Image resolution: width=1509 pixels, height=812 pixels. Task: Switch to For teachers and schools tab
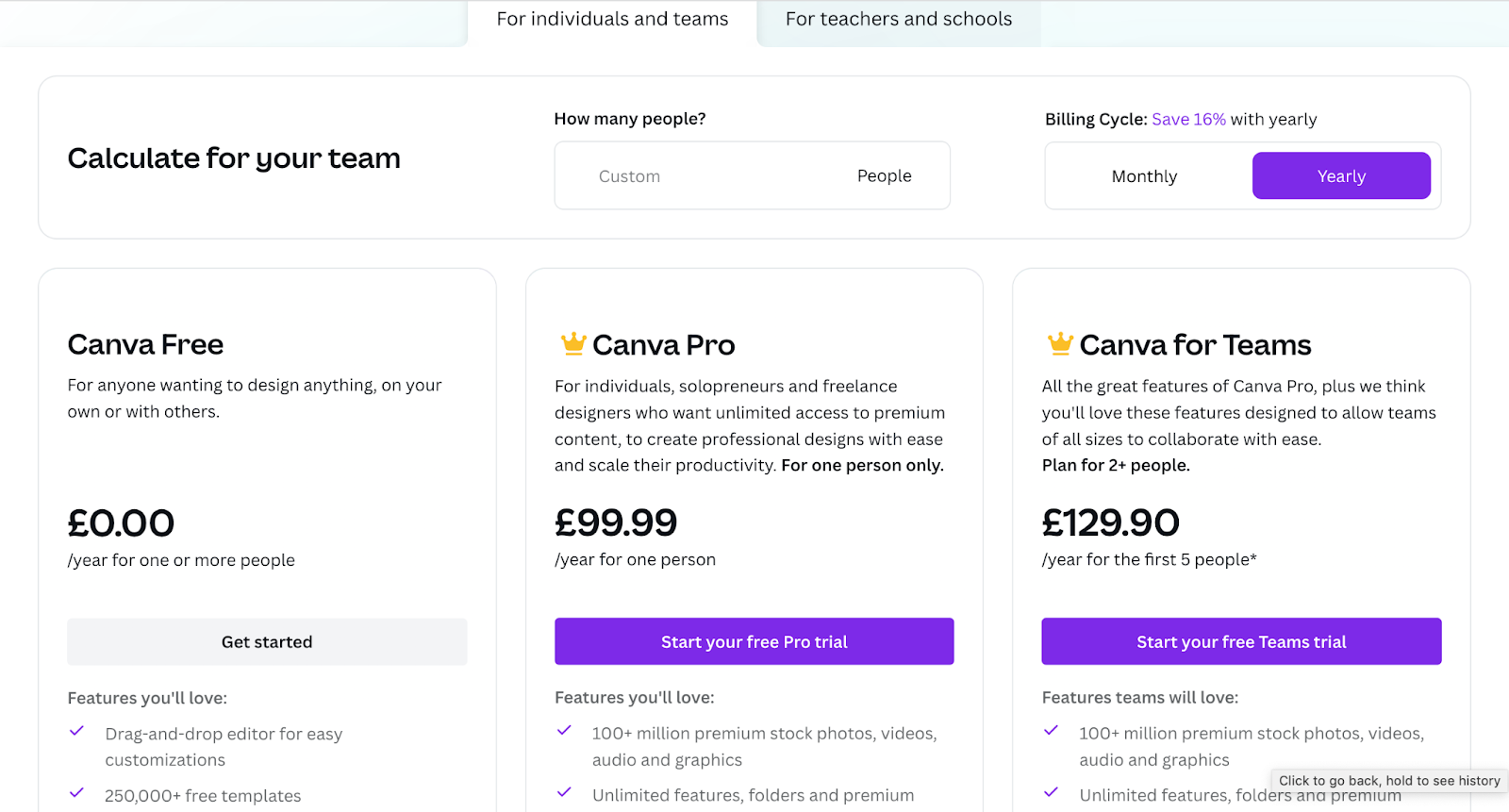pos(898,20)
